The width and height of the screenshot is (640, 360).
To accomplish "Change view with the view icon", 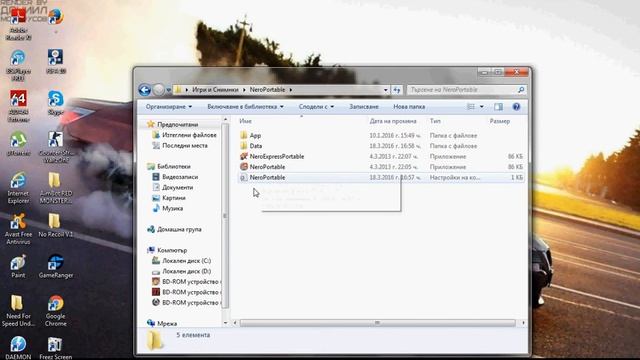I will click(x=471, y=107).
